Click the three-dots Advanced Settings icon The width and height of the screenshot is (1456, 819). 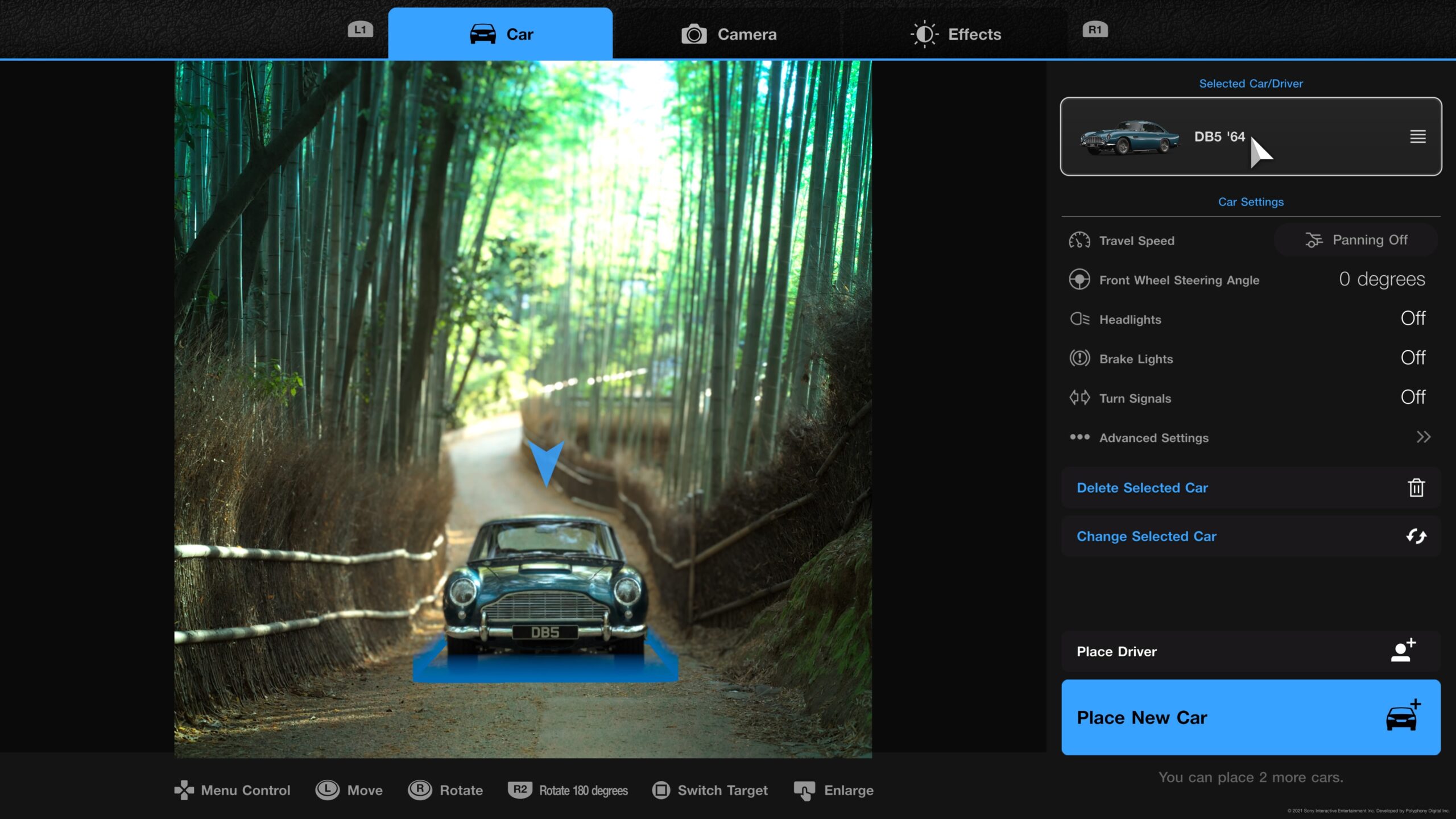pyautogui.click(x=1079, y=437)
